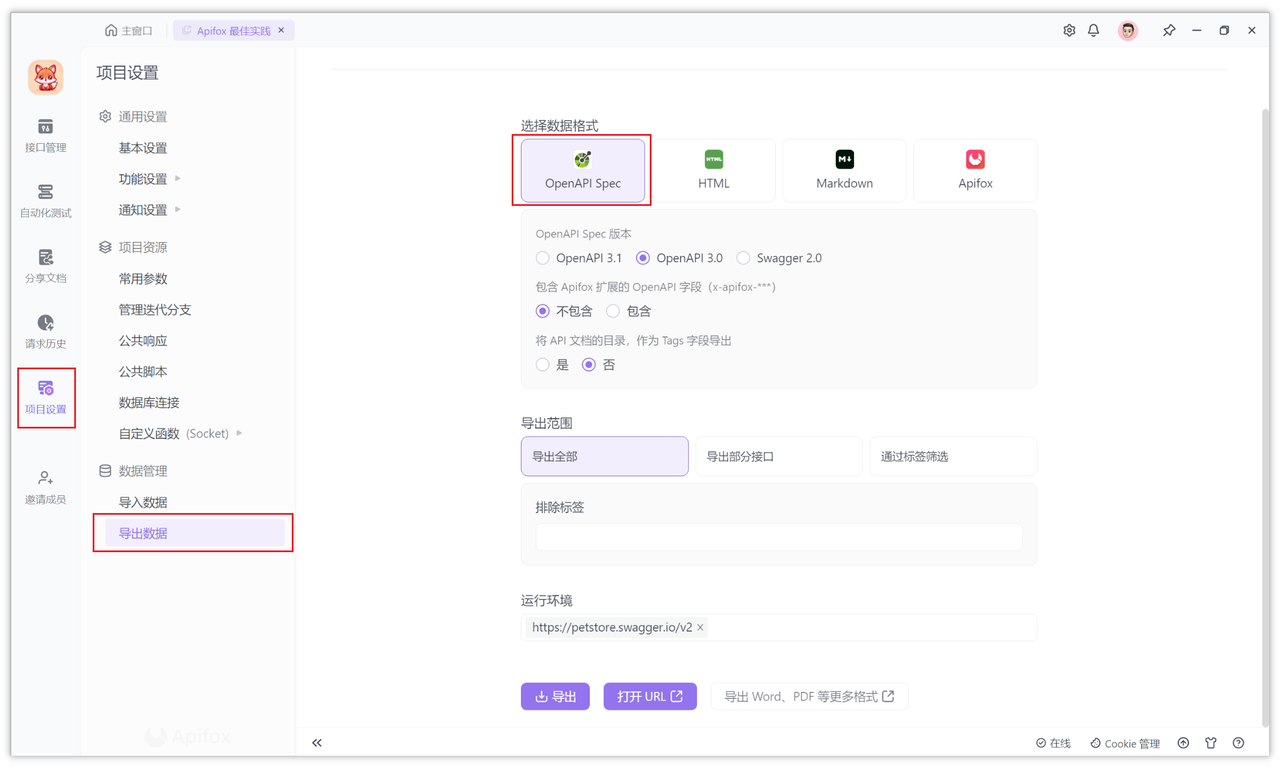This screenshot has height=769, width=1280.
Task: Select 否 for Tags export
Action: (589, 365)
